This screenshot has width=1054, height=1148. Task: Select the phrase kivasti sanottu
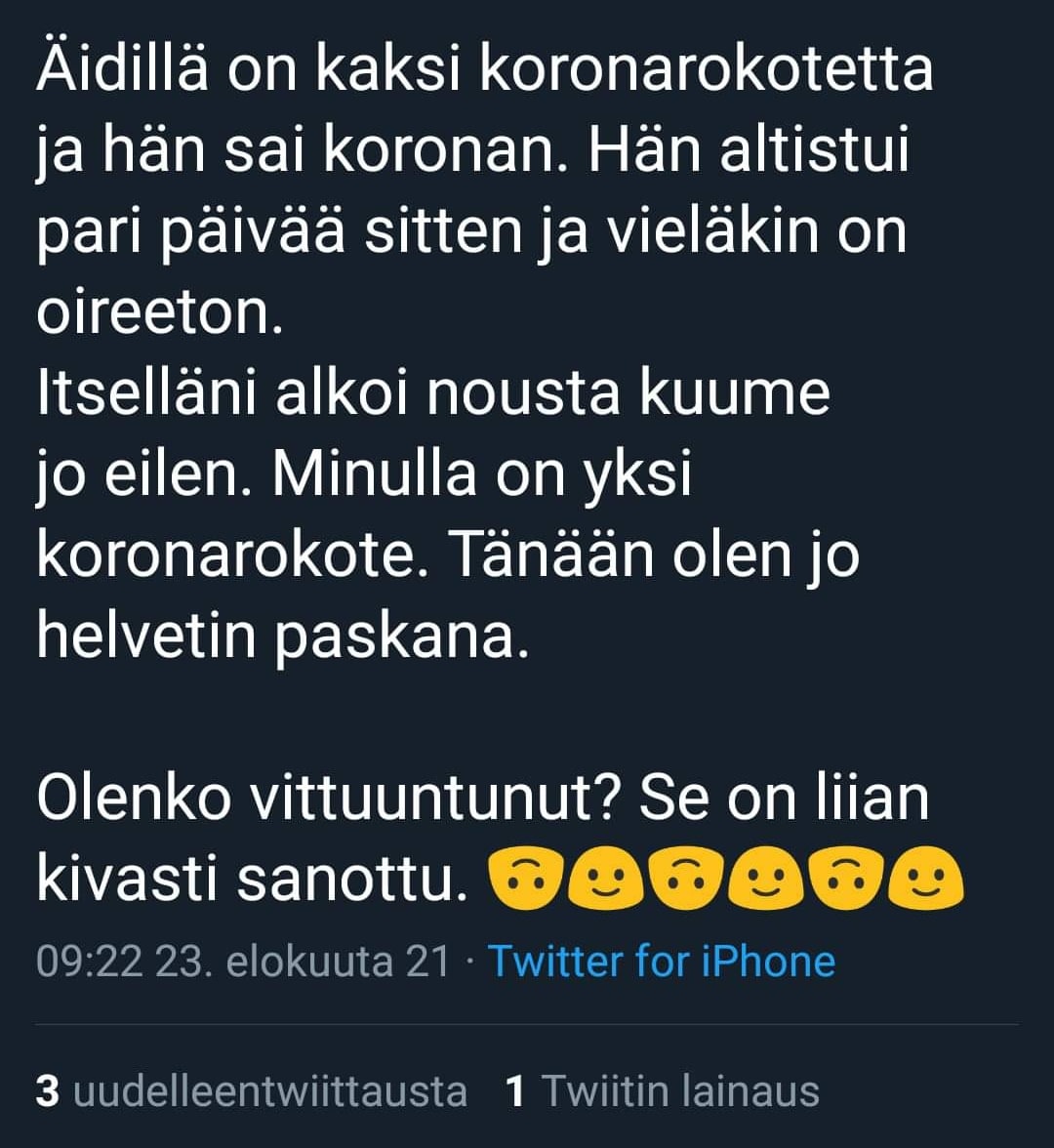(253, 880)
